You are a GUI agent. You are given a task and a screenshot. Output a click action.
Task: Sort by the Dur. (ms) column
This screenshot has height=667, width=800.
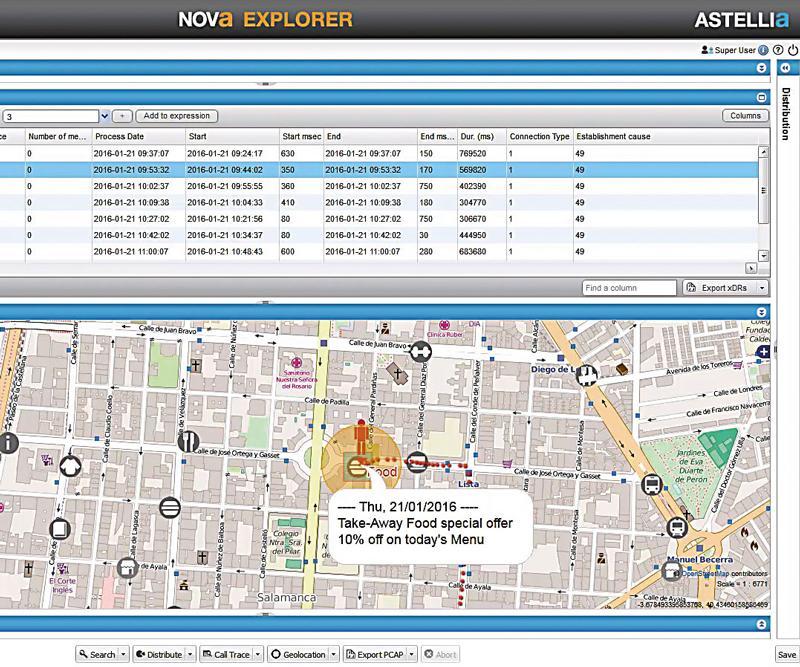coord(482,136)
